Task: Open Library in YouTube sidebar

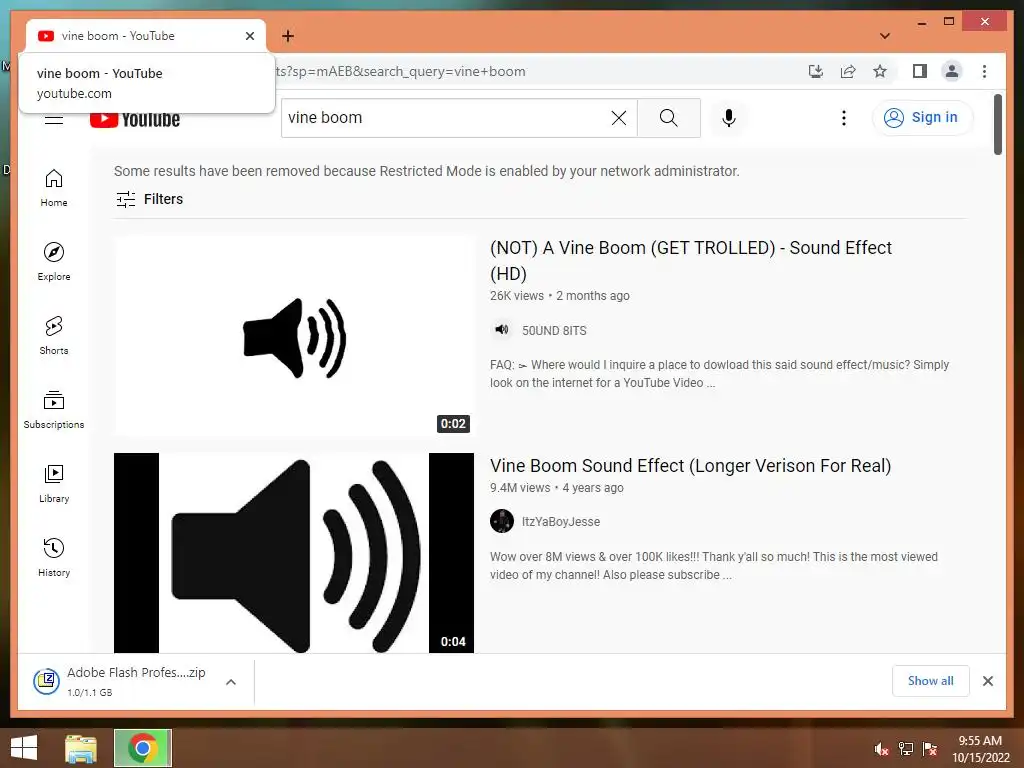Action: (x=54, y=483)
